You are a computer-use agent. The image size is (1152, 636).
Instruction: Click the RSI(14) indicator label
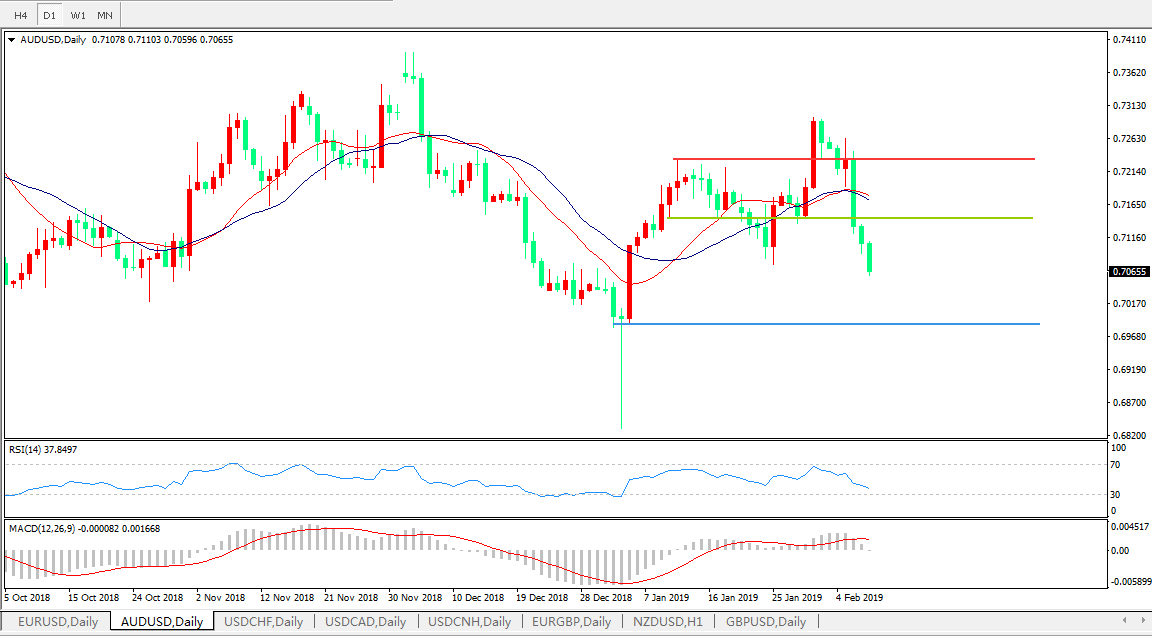coord(42,450)
